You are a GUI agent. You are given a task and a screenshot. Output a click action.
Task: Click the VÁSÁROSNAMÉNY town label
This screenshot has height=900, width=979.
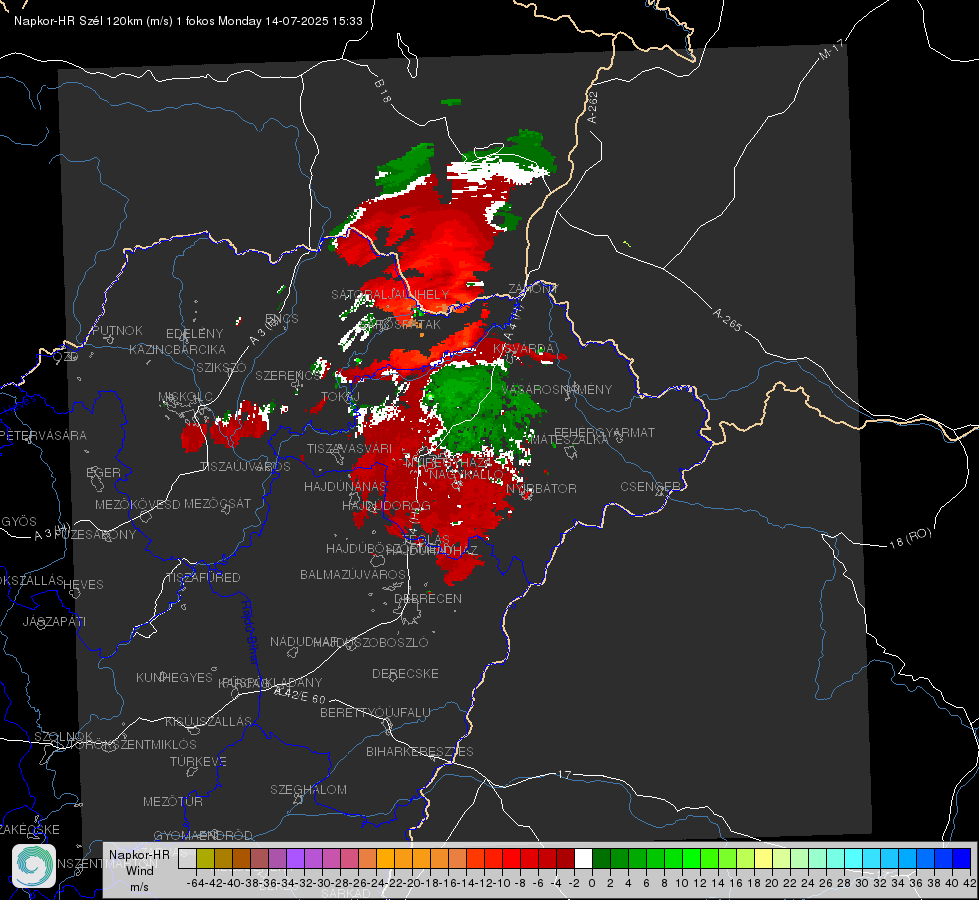point(557,389)
